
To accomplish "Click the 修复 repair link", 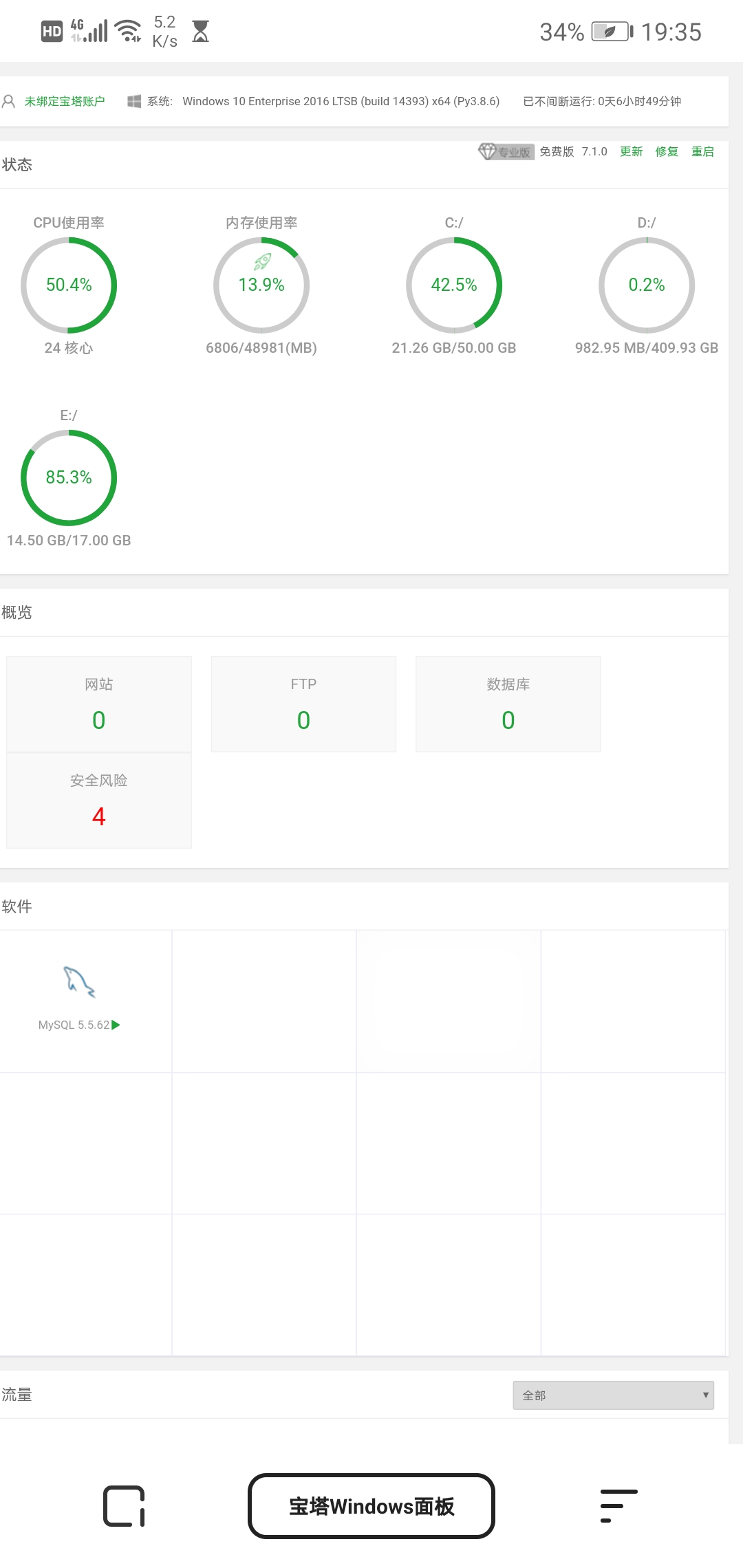I will click(667, 151).
